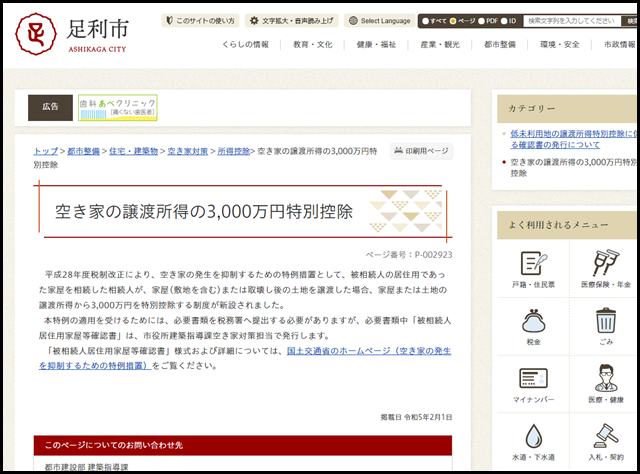Click the 空き家対策 breadcrumb link
This screenshot has width=640, height=474.
tap(187, 151)
